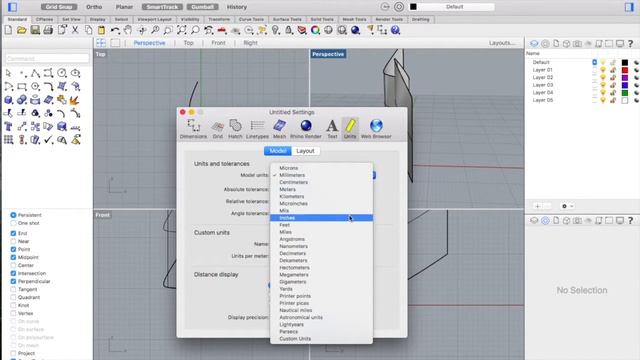This screenshot has width=640, height=360.
Task: Open the Units settings pane
Action: [x=350, y=129]
